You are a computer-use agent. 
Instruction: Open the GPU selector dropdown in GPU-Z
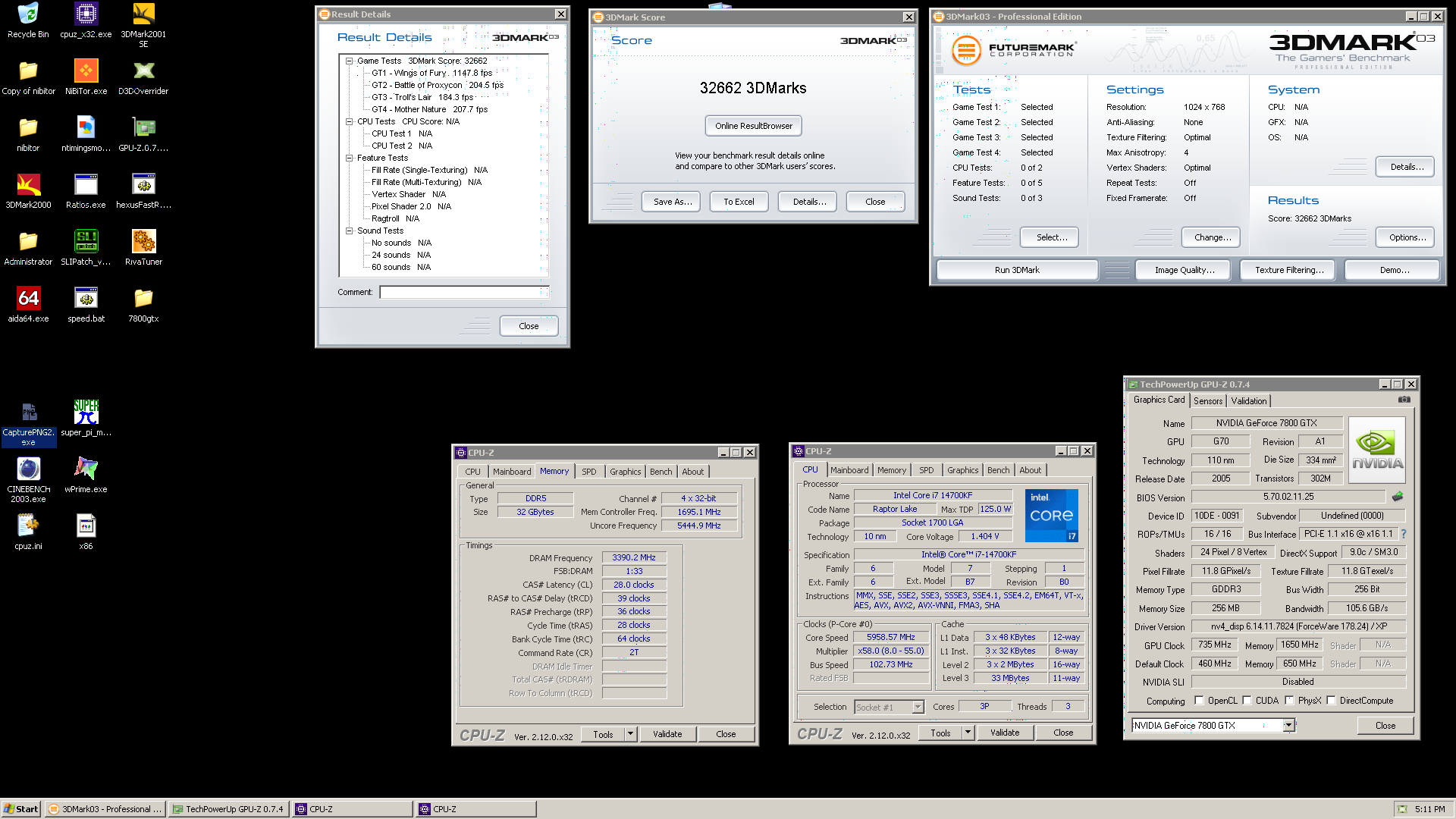click(1288, 726)
